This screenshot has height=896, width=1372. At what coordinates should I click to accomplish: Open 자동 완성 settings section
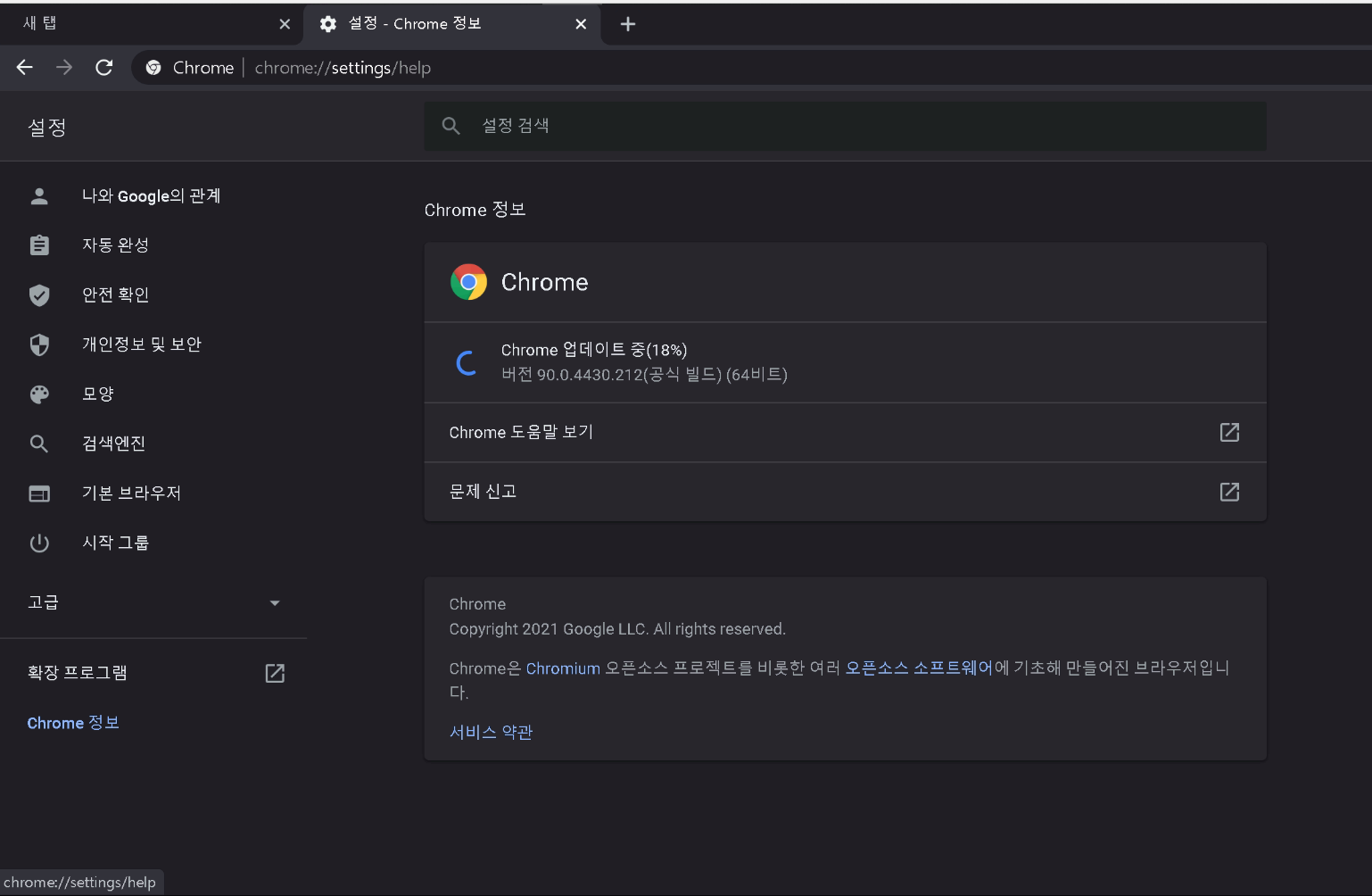pyautogui.click(x=116, y=245)
